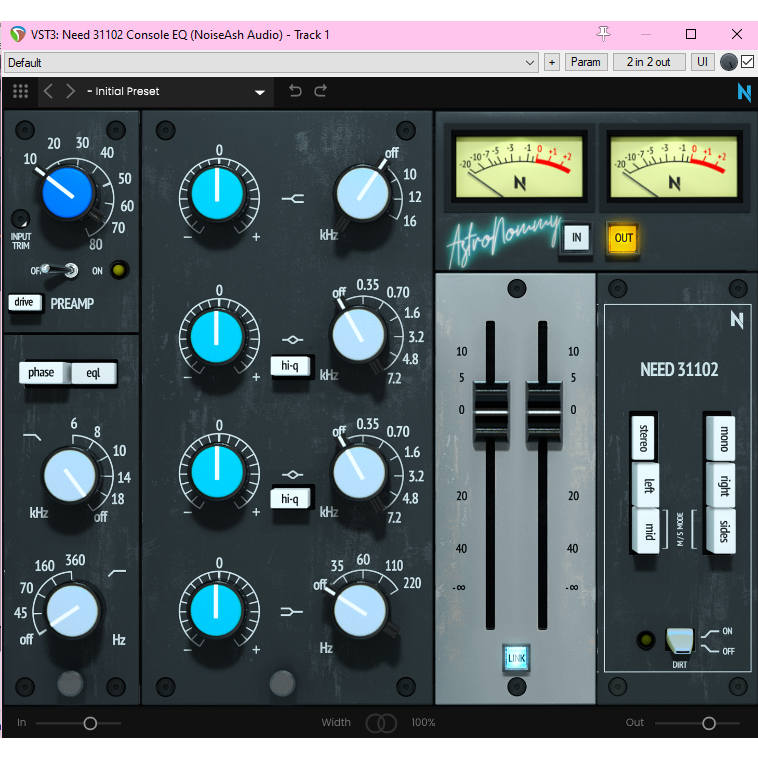The height and width of the screenshot is (758, 758).
Task: Go to previous preset arrow
Action: click(x=48, y=91)
